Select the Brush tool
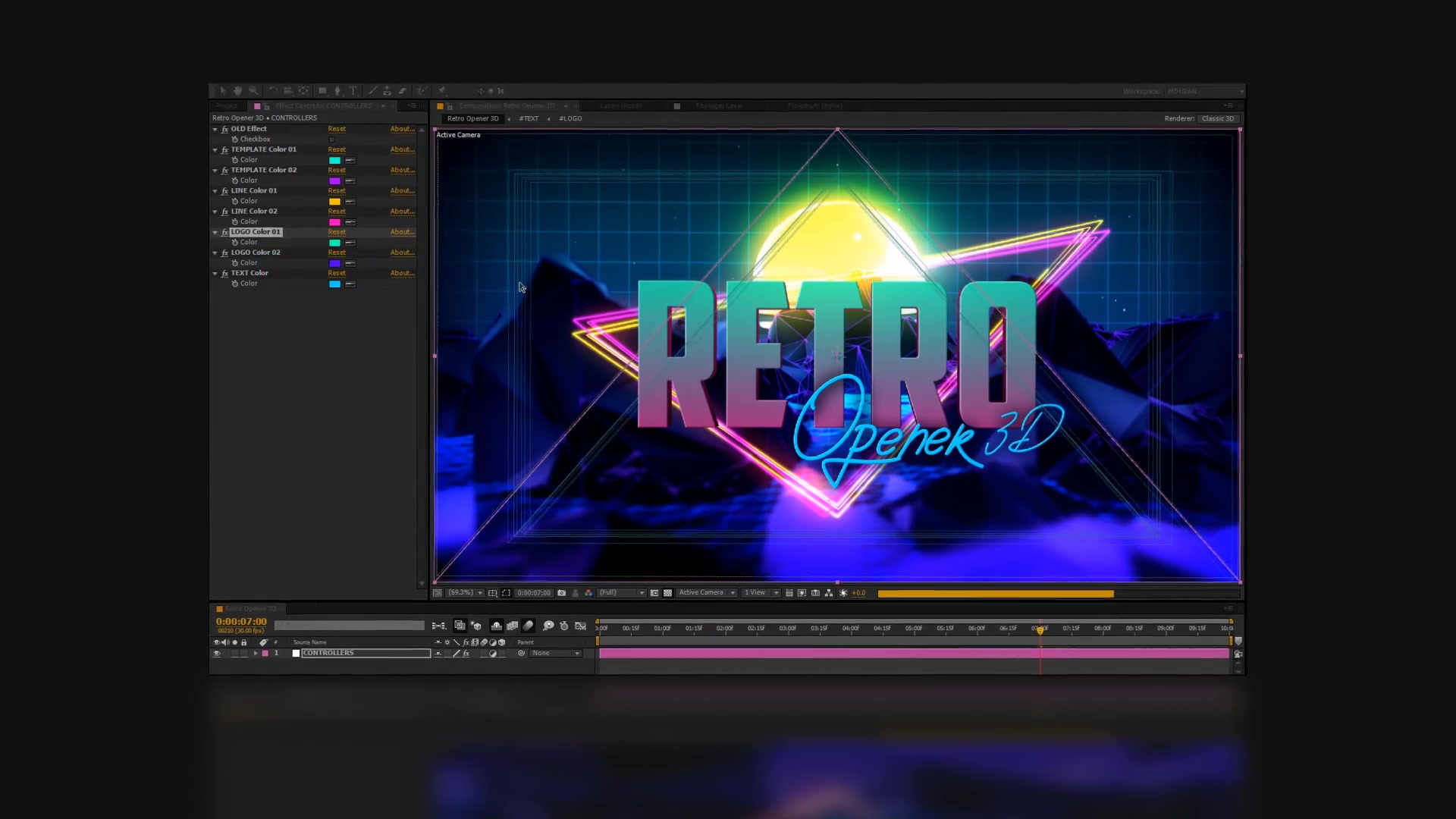The height and width of the screenshot is (819, 1456). (372, 91)
